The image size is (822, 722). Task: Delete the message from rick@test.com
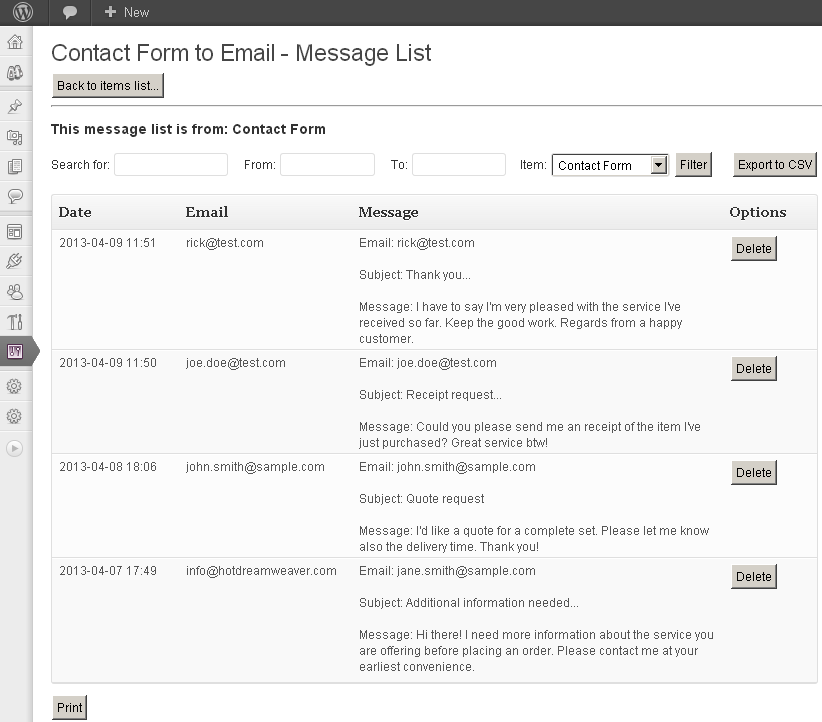click(x=753, y=249)
